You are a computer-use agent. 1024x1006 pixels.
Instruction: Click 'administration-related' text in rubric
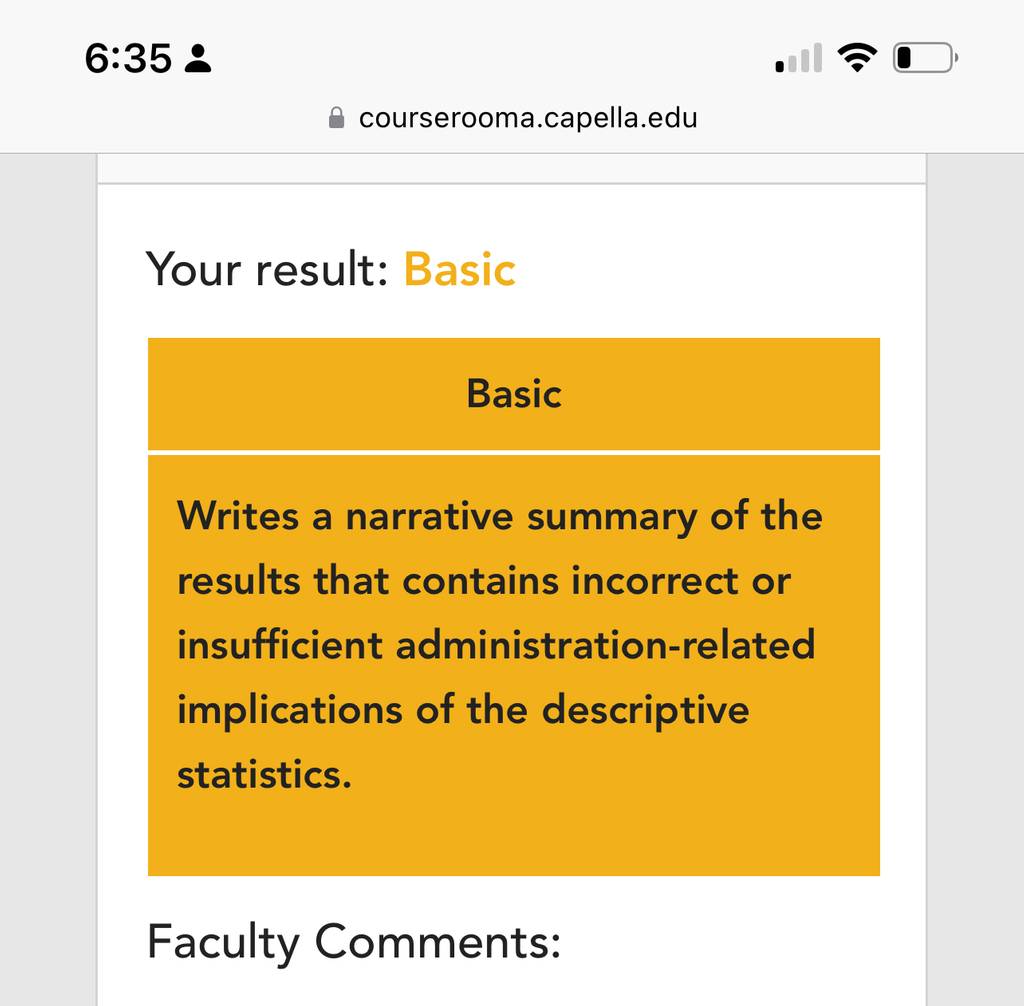(605, 645)
